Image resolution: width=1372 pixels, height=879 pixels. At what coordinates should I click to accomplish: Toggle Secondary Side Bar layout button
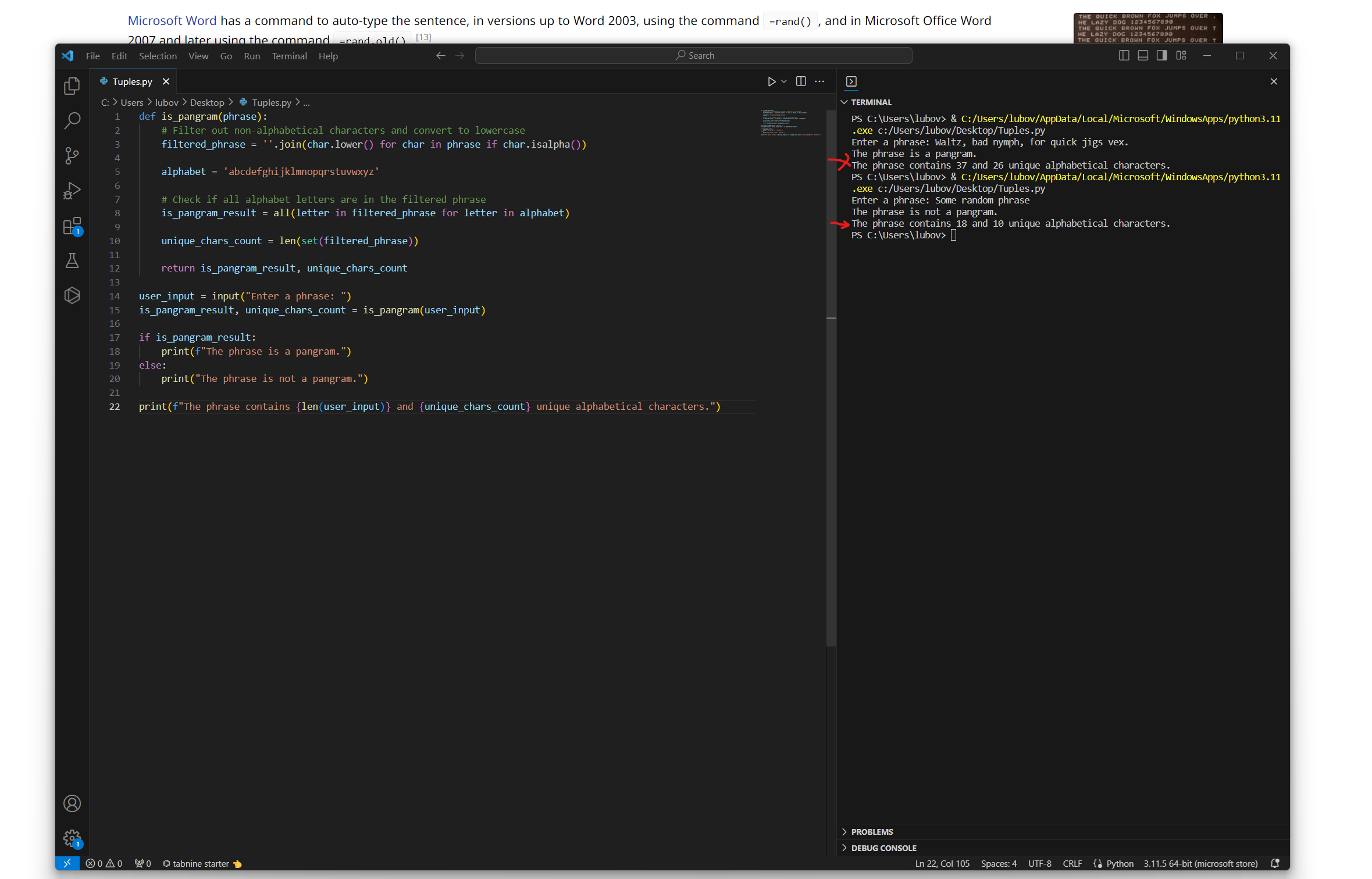click(x=1161, y=55)
